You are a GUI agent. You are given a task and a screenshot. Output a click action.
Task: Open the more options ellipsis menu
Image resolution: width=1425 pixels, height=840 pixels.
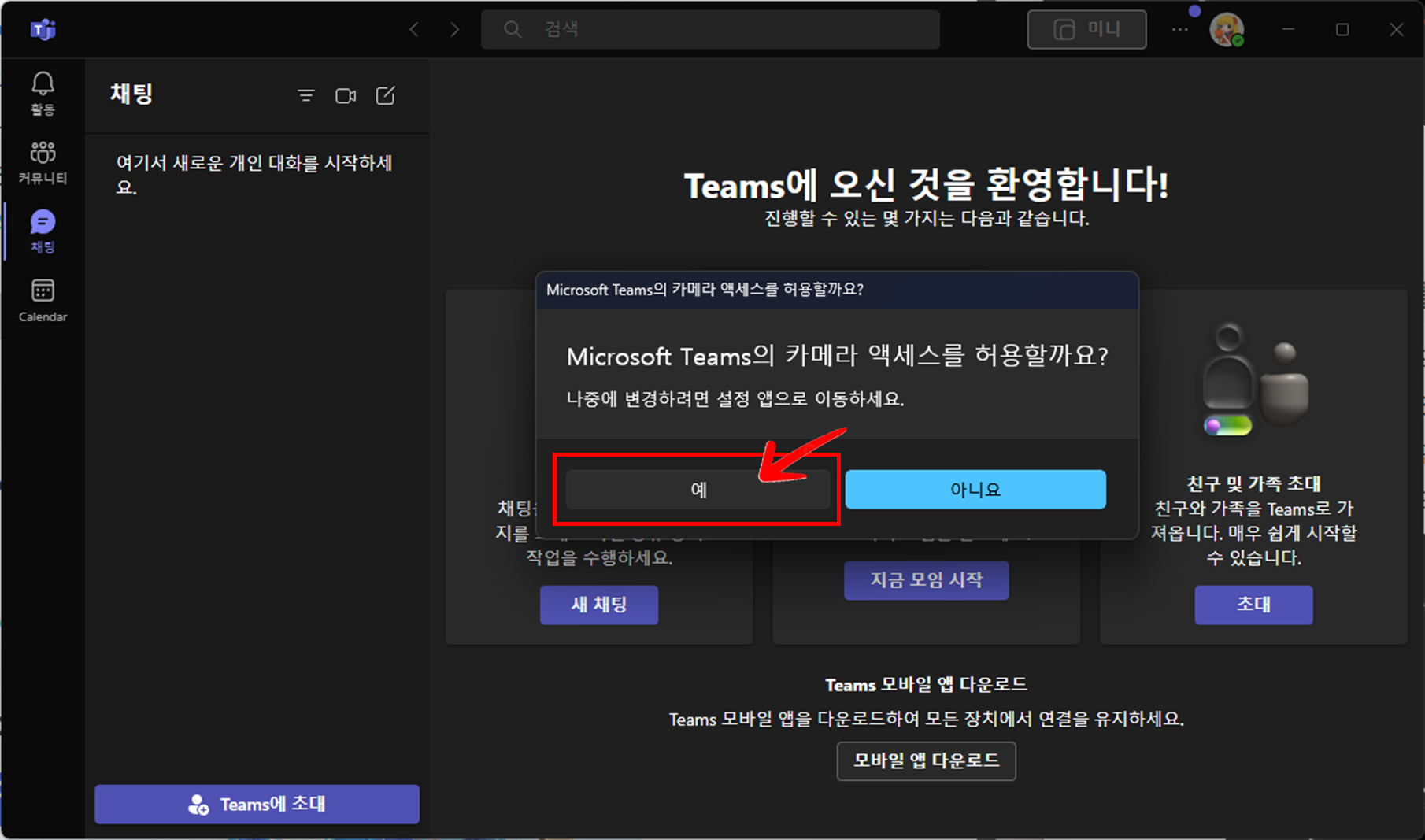(1179, 29)
